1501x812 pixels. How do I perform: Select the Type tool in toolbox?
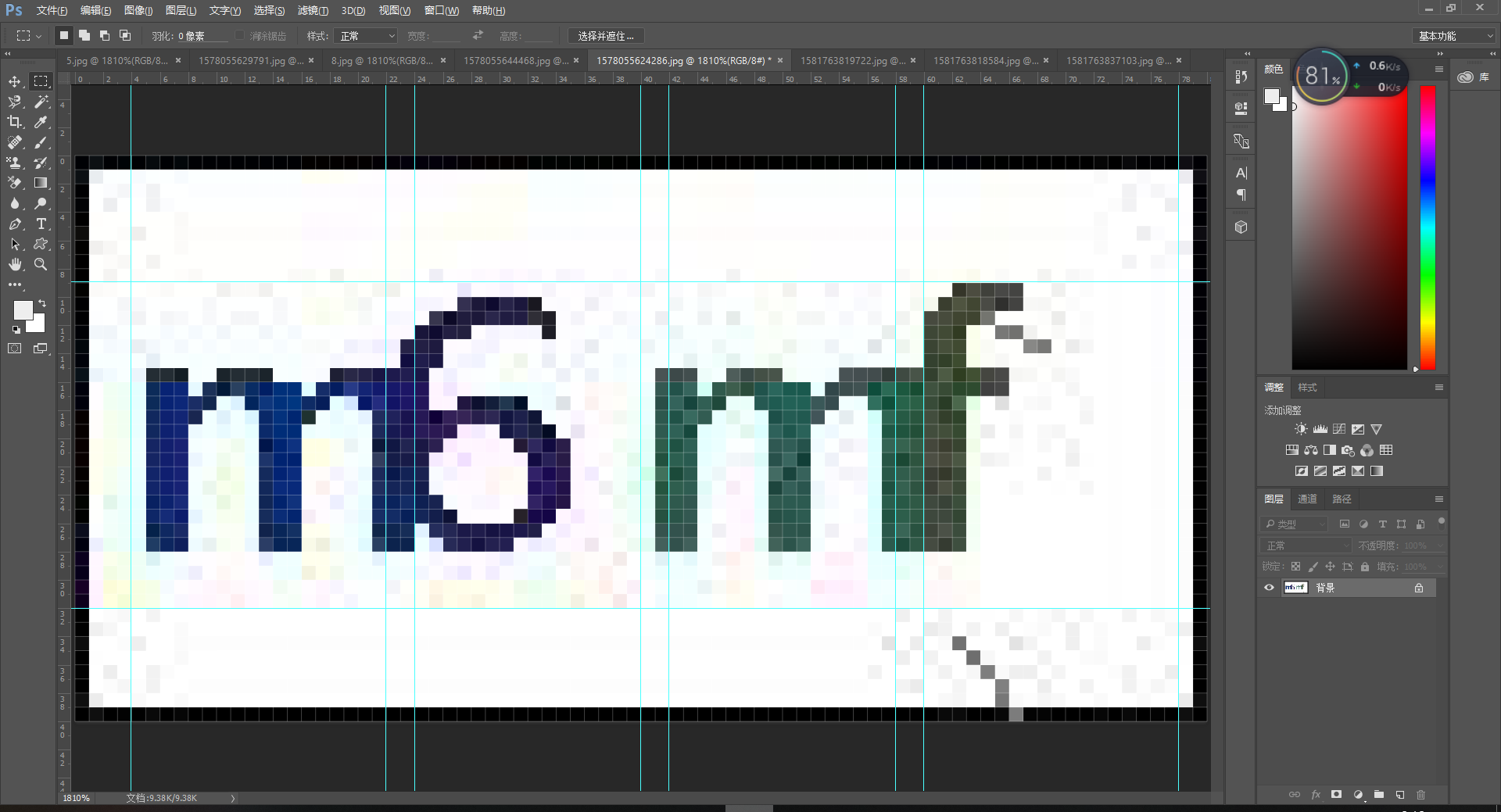tap(41, 224)
